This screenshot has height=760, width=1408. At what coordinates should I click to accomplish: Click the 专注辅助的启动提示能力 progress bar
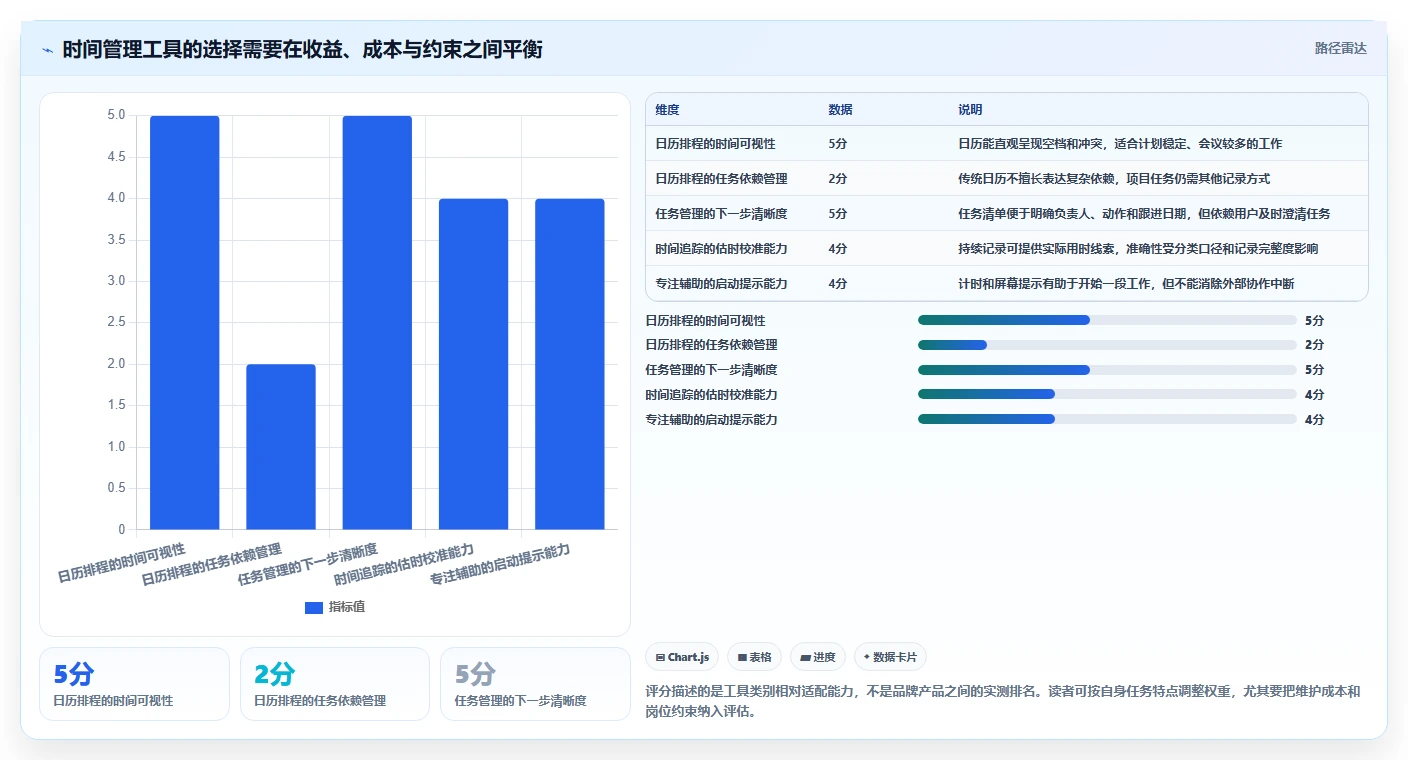tap(1107, 419)
